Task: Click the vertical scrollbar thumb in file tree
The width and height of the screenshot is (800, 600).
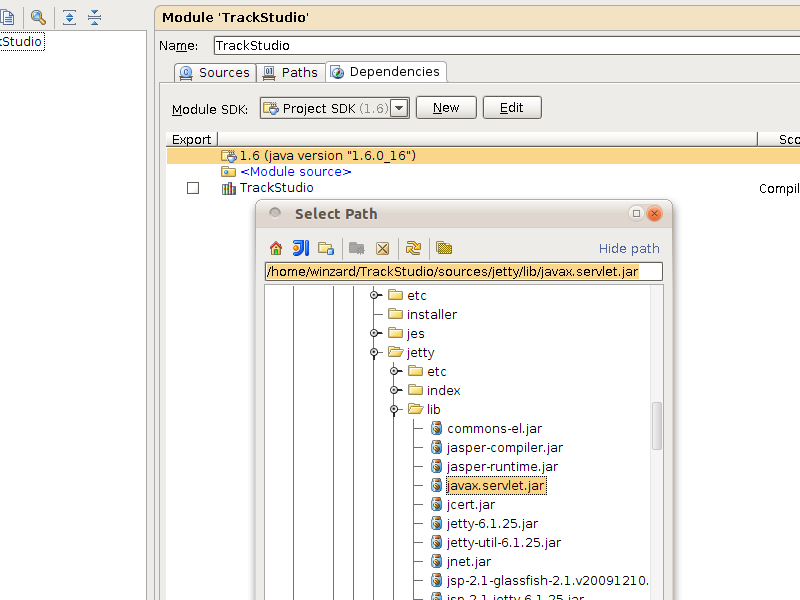Action: coord(657,426)
